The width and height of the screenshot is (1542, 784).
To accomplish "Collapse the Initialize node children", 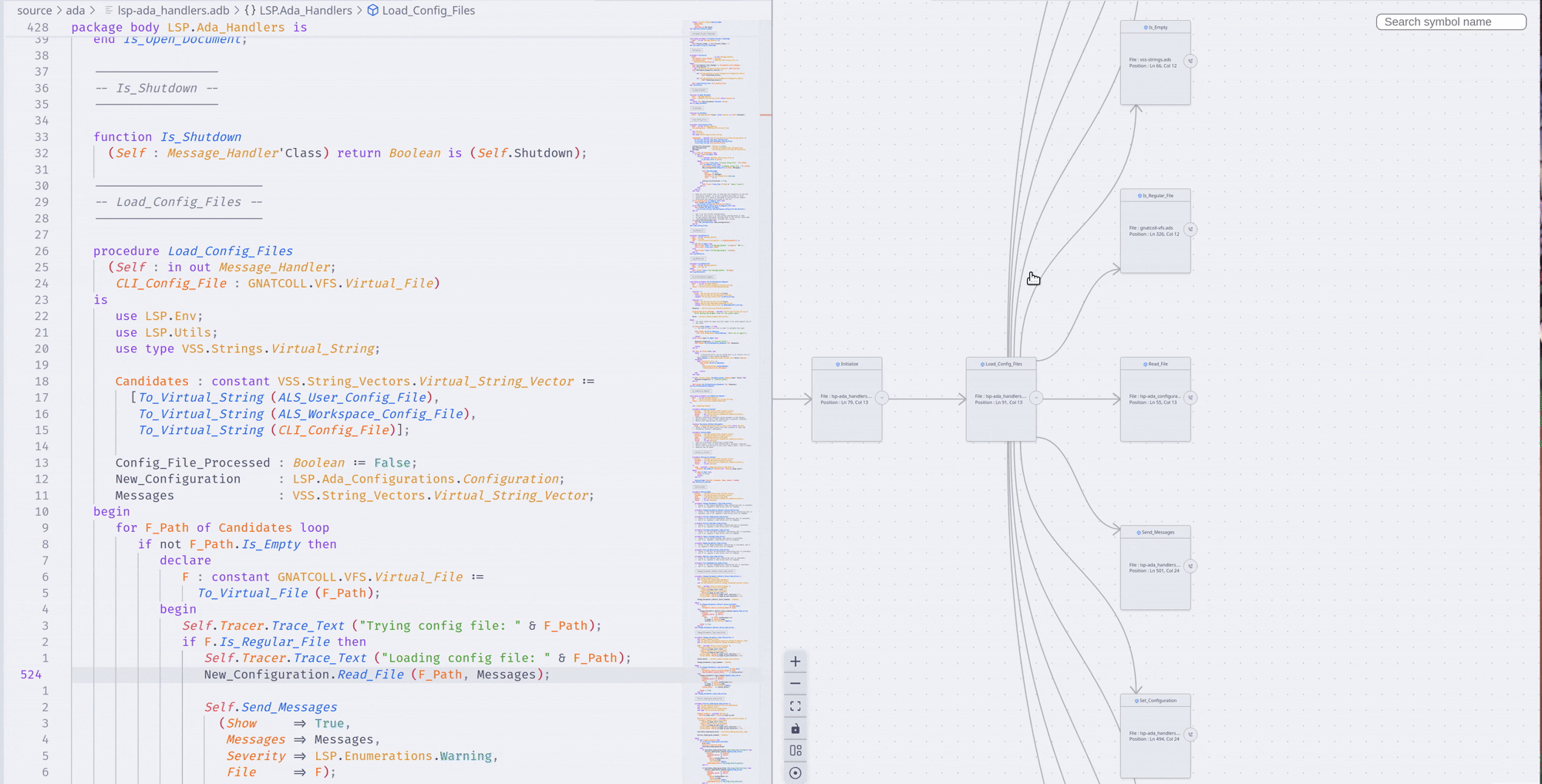I will [x=882, y=398].
